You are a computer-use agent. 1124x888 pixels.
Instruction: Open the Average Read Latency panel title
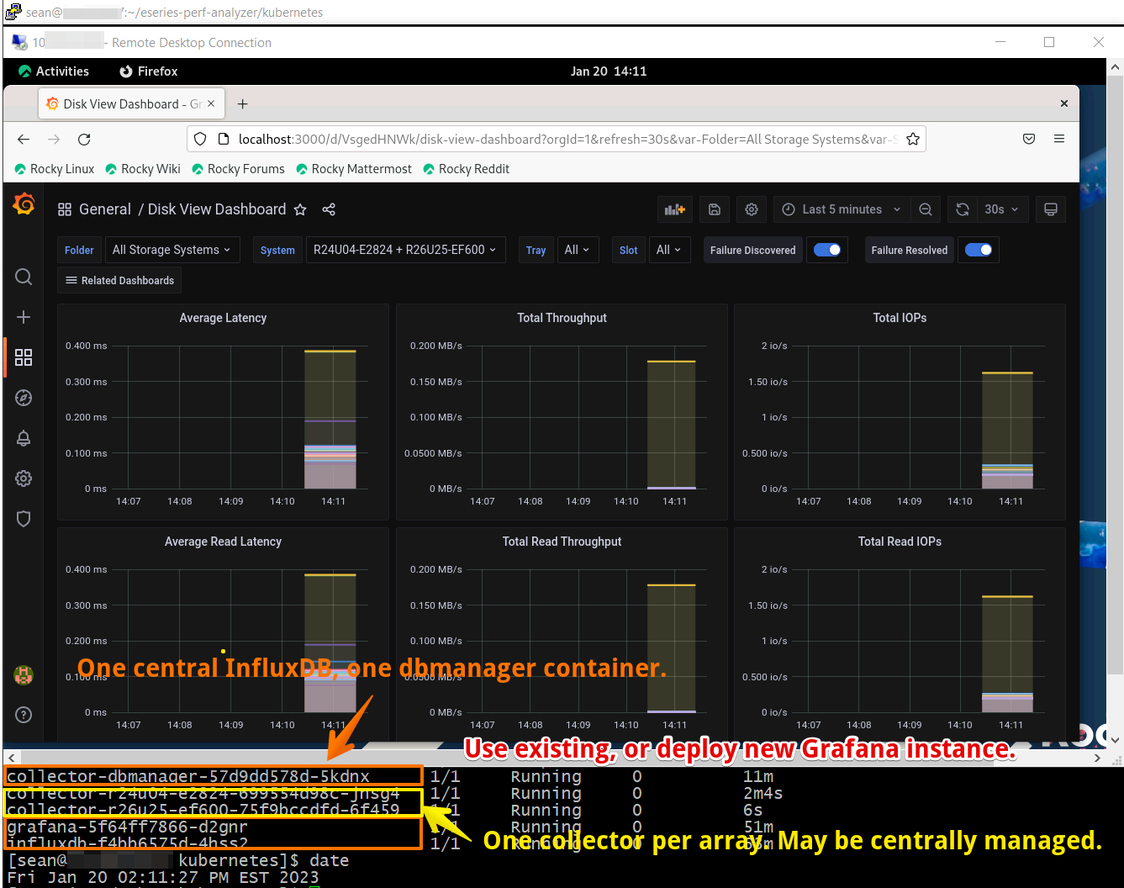click(223, 541)
